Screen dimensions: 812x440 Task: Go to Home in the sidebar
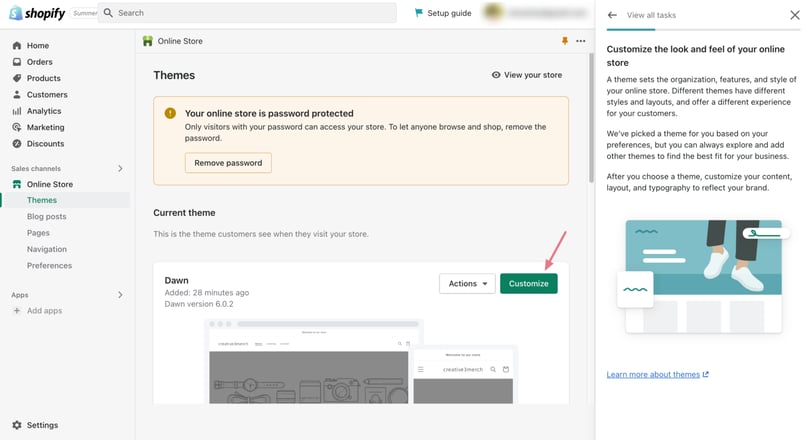[38, 46]
